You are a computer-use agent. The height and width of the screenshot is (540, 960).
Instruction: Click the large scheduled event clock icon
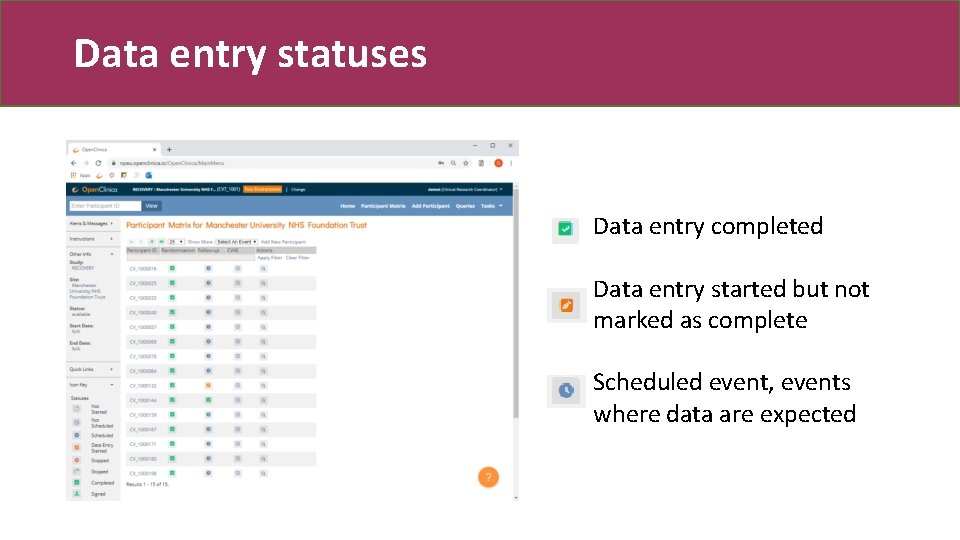point(566,390)
